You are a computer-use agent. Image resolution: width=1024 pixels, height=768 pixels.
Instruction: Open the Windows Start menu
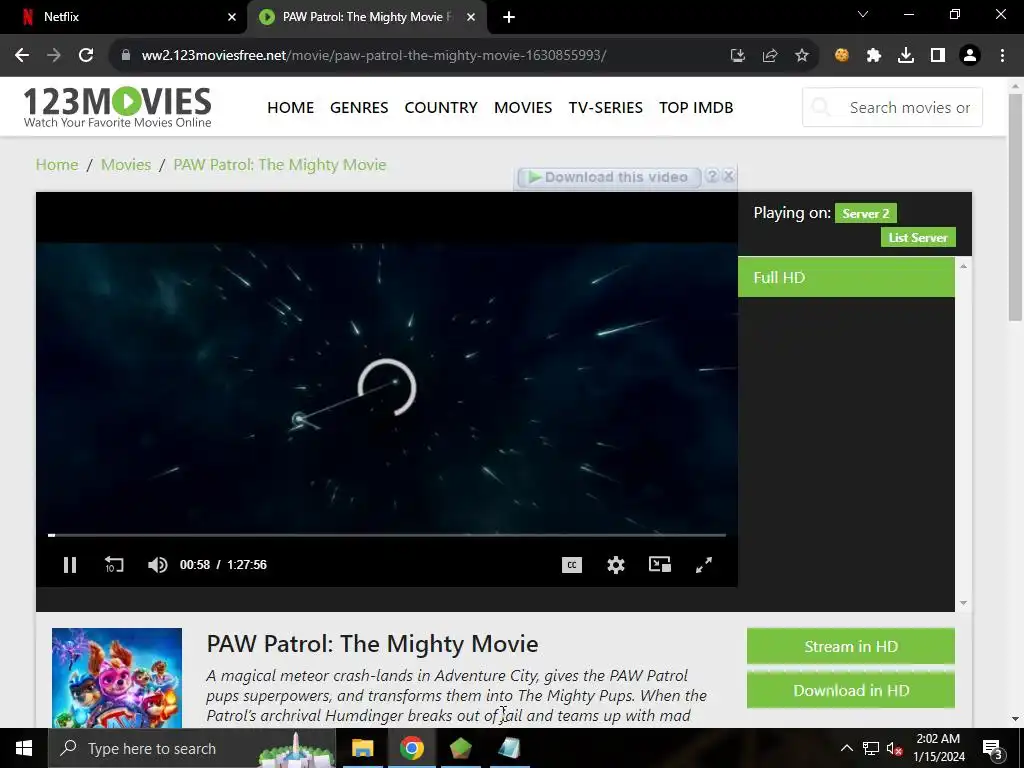coord(24,748)
